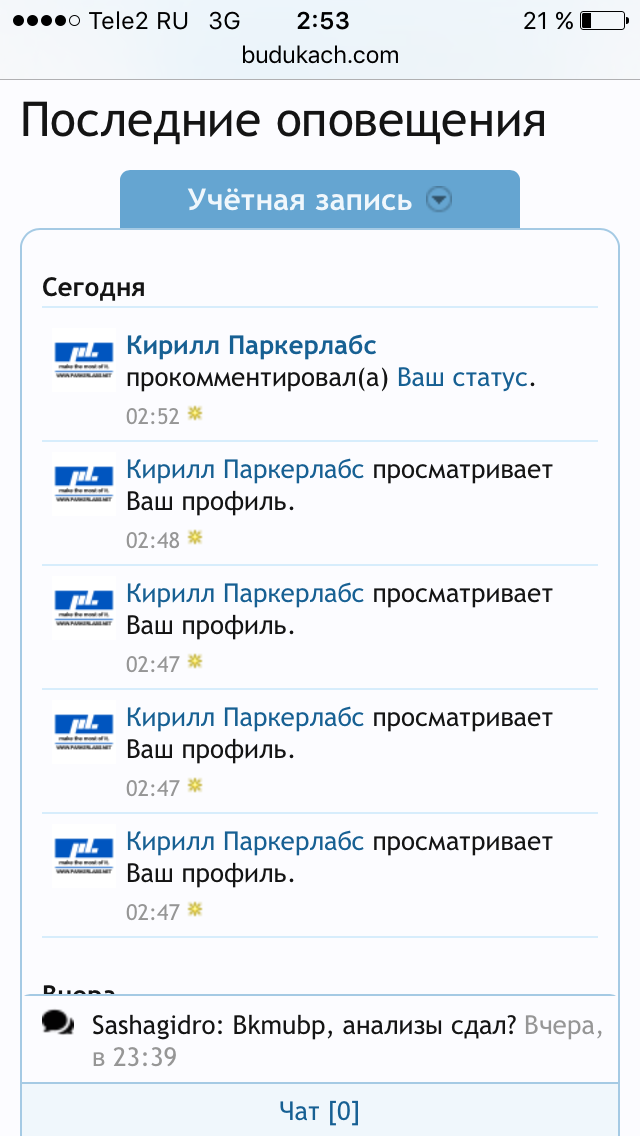This screenshot has height=1136, width=640.
Task: Open the Sashagidro chat message preview
Action: tap(330, 1040)
